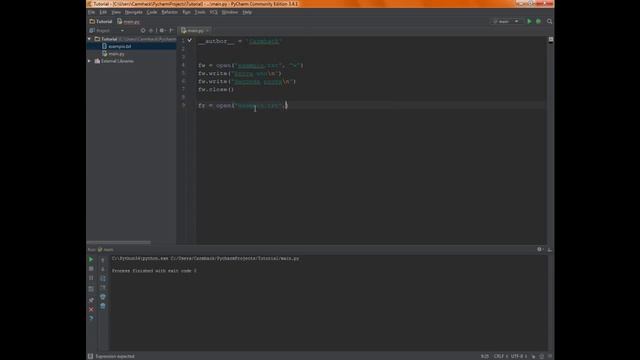Viewport: 640px width, 360px height.
Task: Open Project panel settings gear
Action: tap(162, 31)
